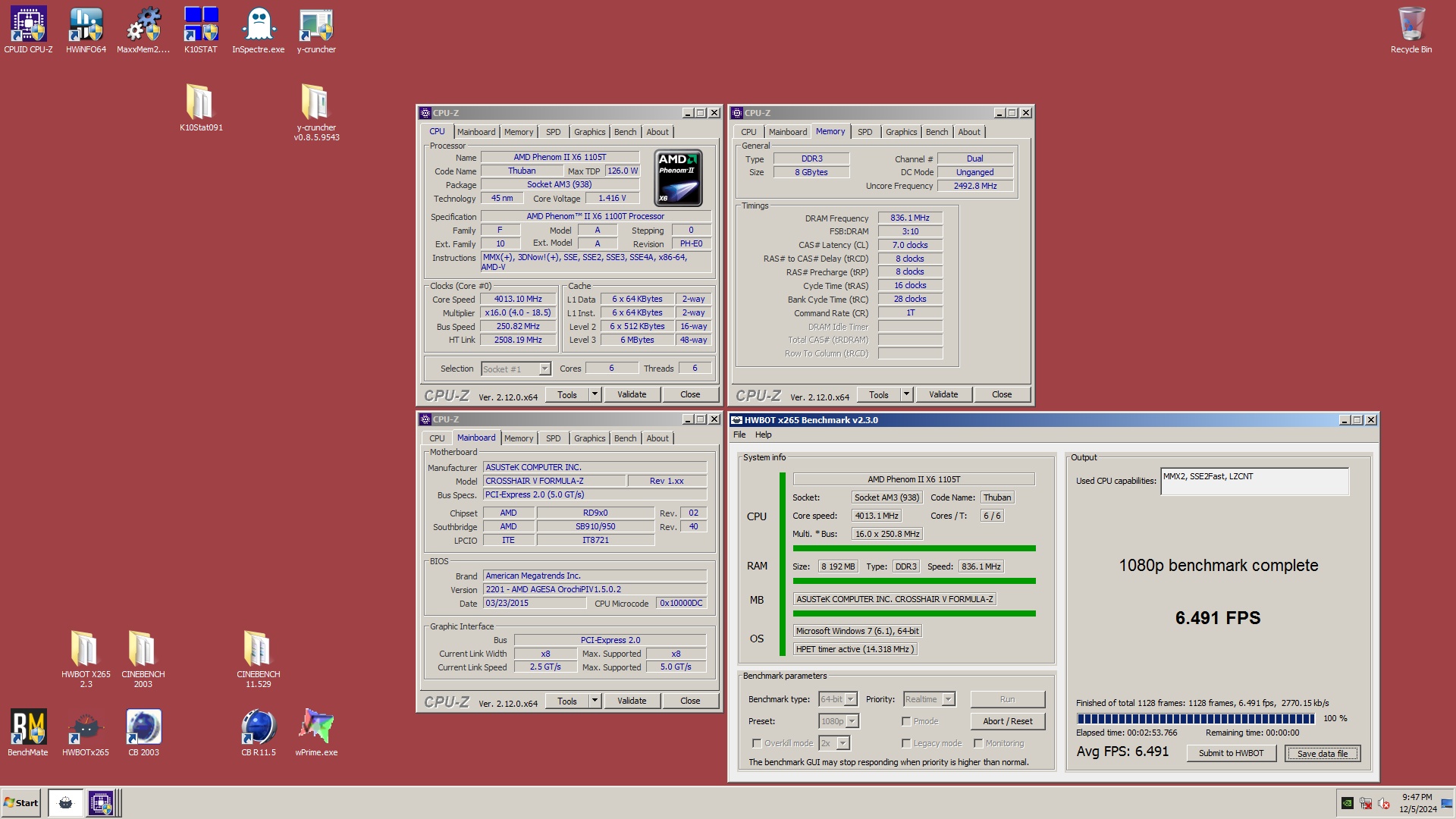Click the Used CPU capabilities text box
Screen dimensions: 1456x819
pos(1254,481)
